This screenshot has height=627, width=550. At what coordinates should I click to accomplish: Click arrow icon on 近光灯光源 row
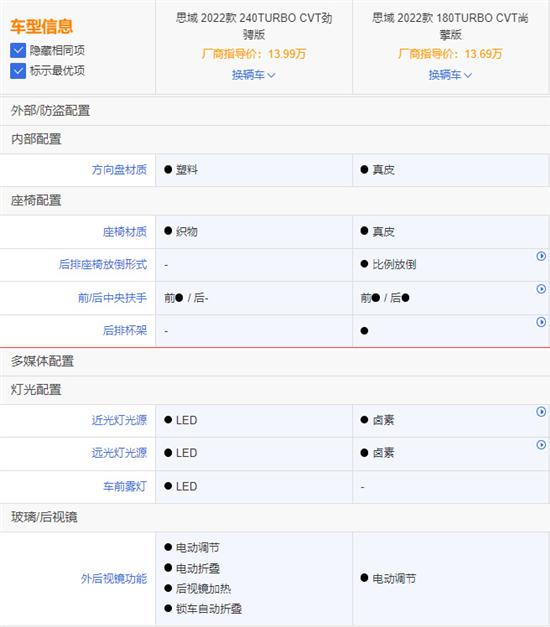[541, 411]
